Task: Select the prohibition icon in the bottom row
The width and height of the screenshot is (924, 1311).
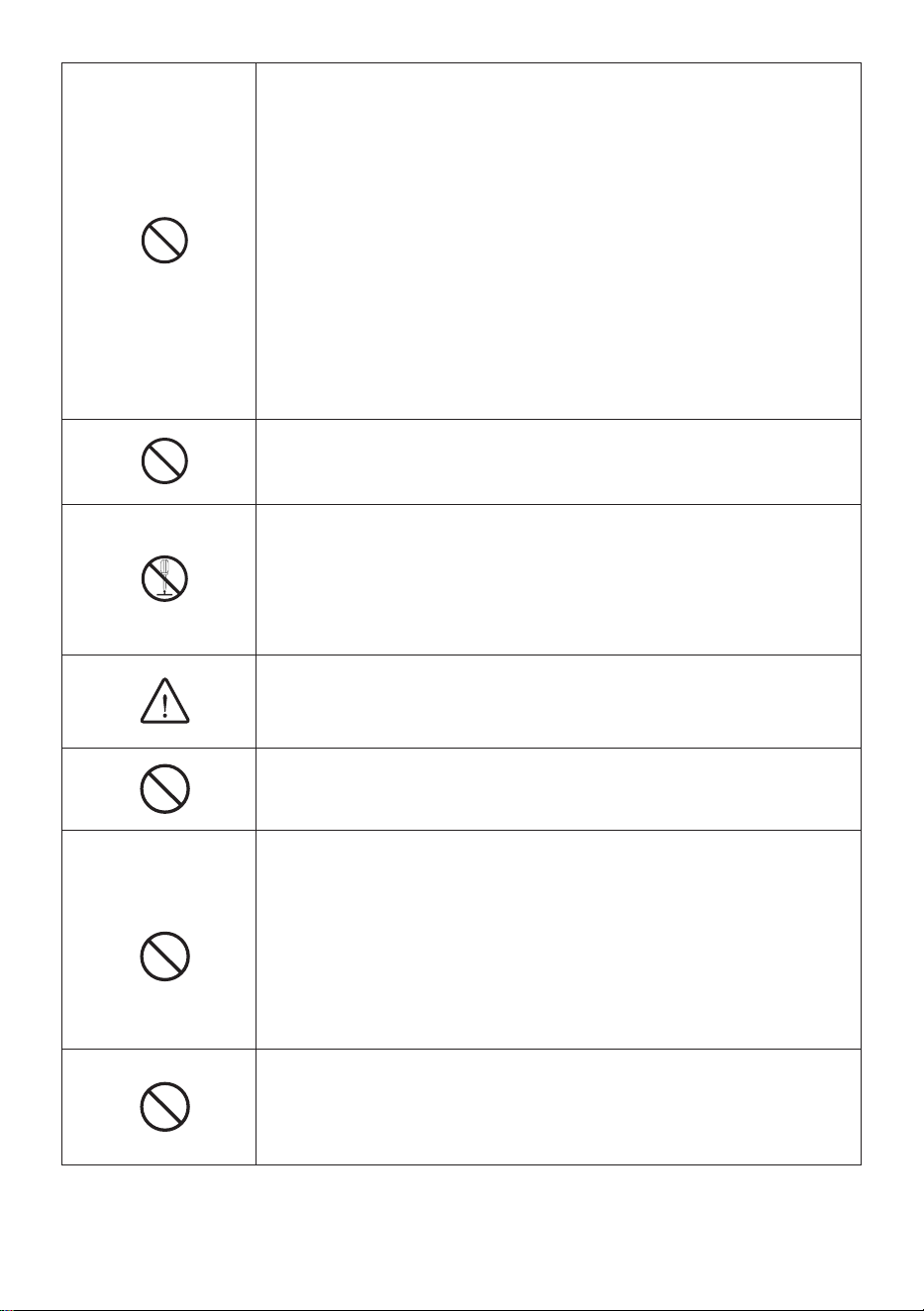Action: 164,1106
